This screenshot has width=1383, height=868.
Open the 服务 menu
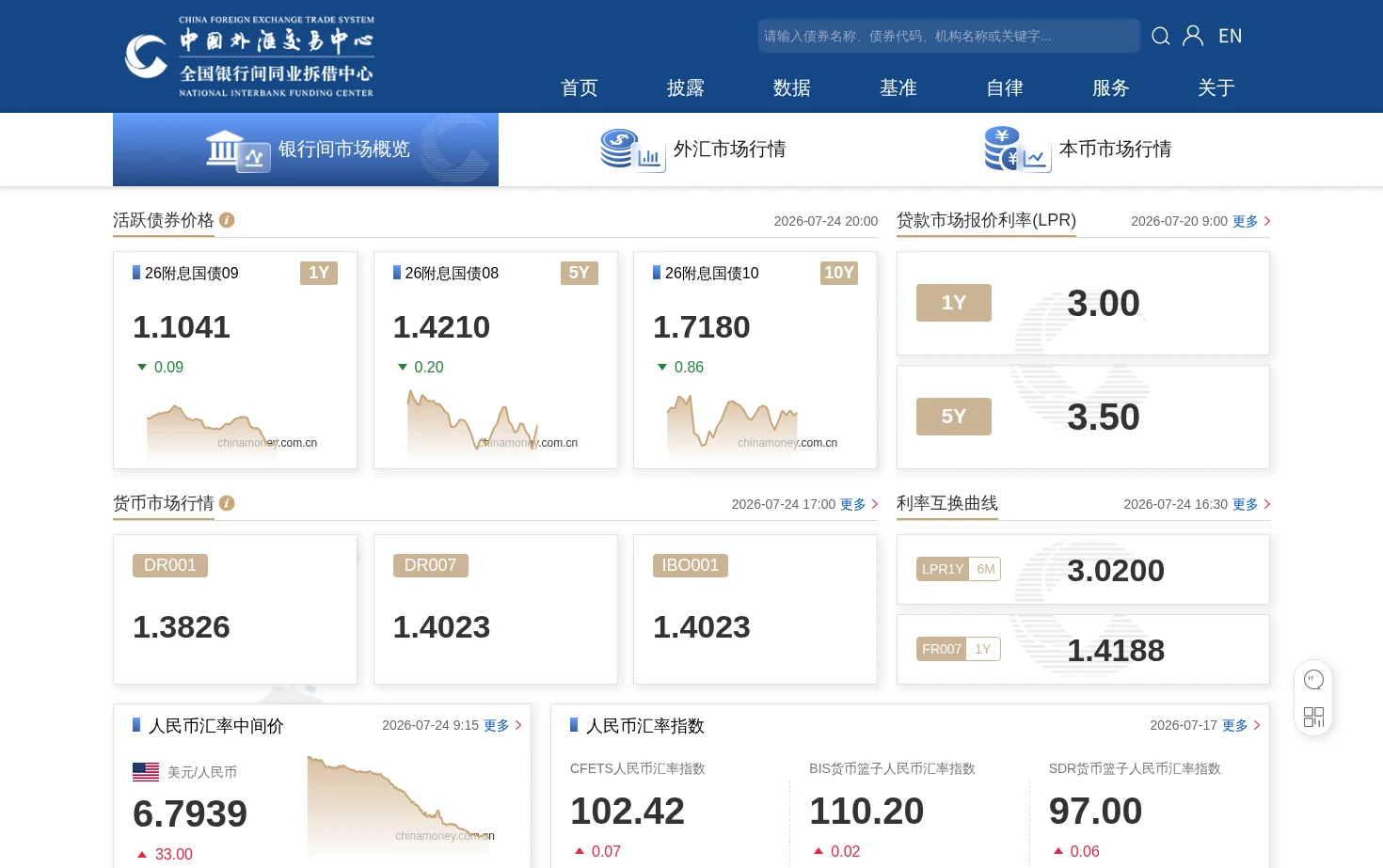pos(1110,87)
